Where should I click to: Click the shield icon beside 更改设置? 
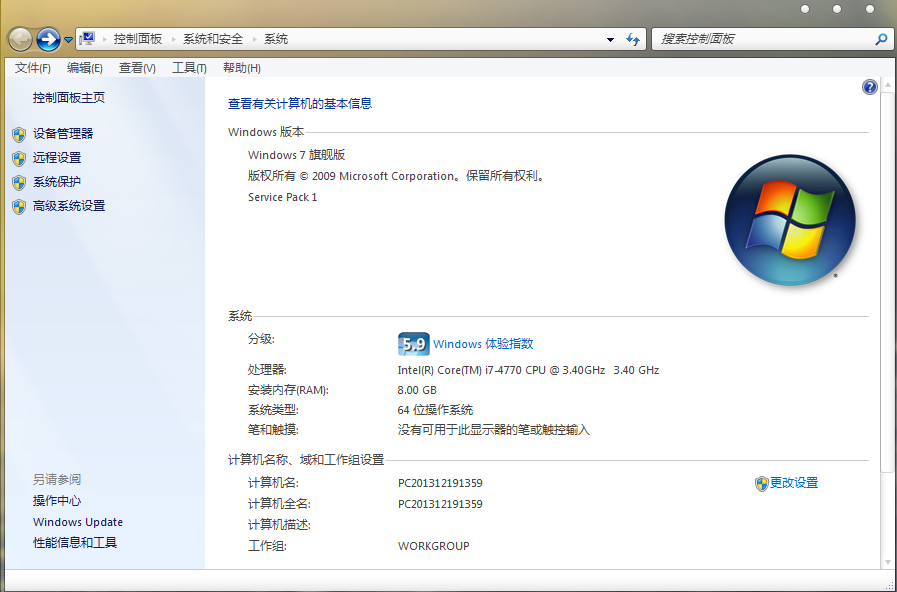click(x=761, y=484)
